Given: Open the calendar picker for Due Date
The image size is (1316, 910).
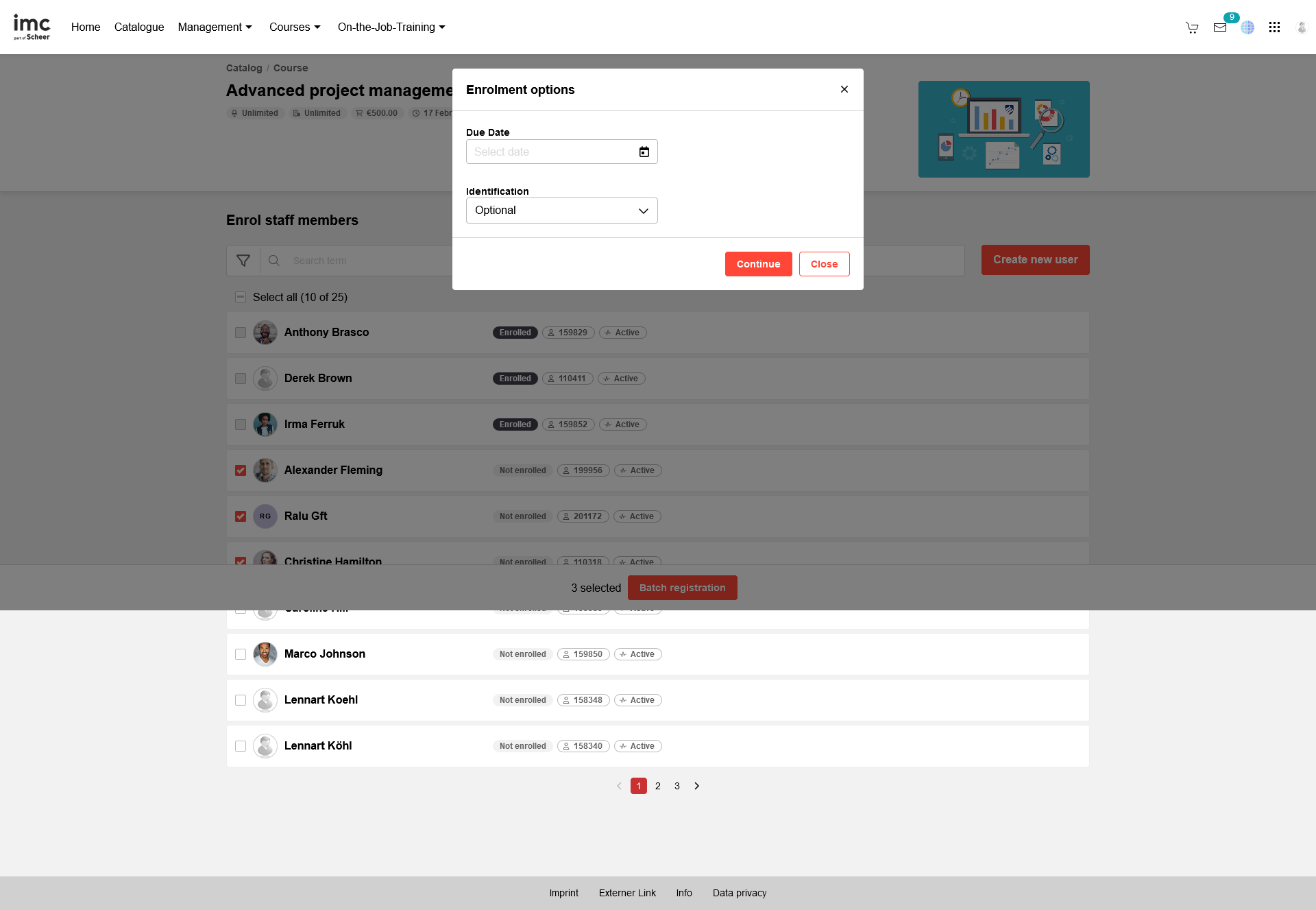Looking at the screenshot, I should (x=644, y=152).
